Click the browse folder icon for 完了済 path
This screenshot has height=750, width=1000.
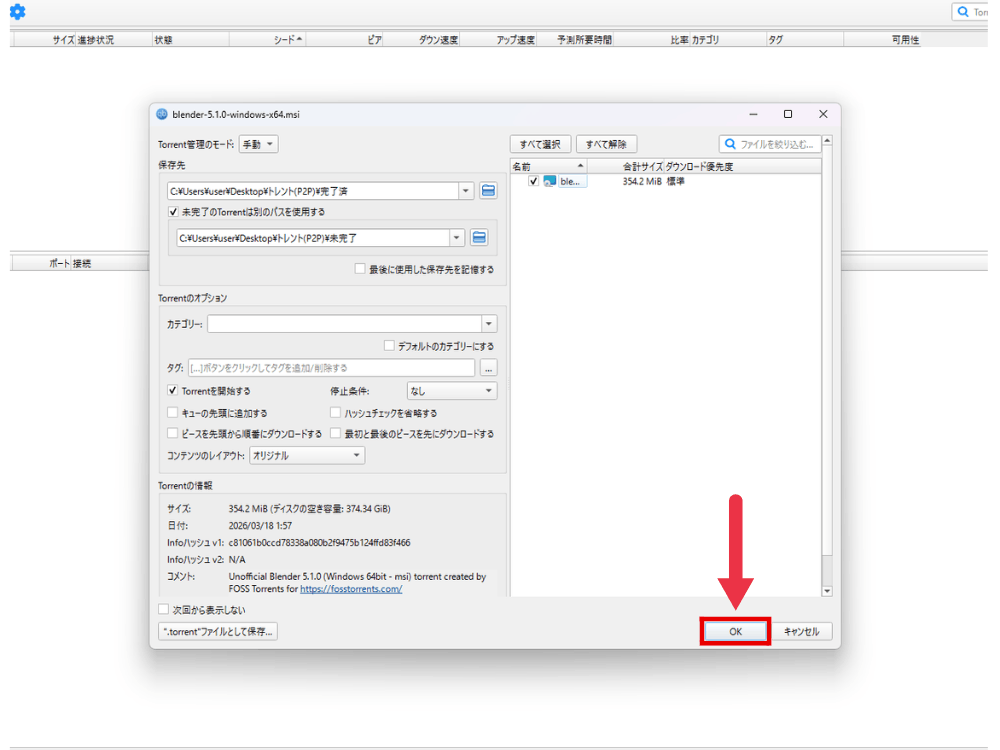(489, 190)
